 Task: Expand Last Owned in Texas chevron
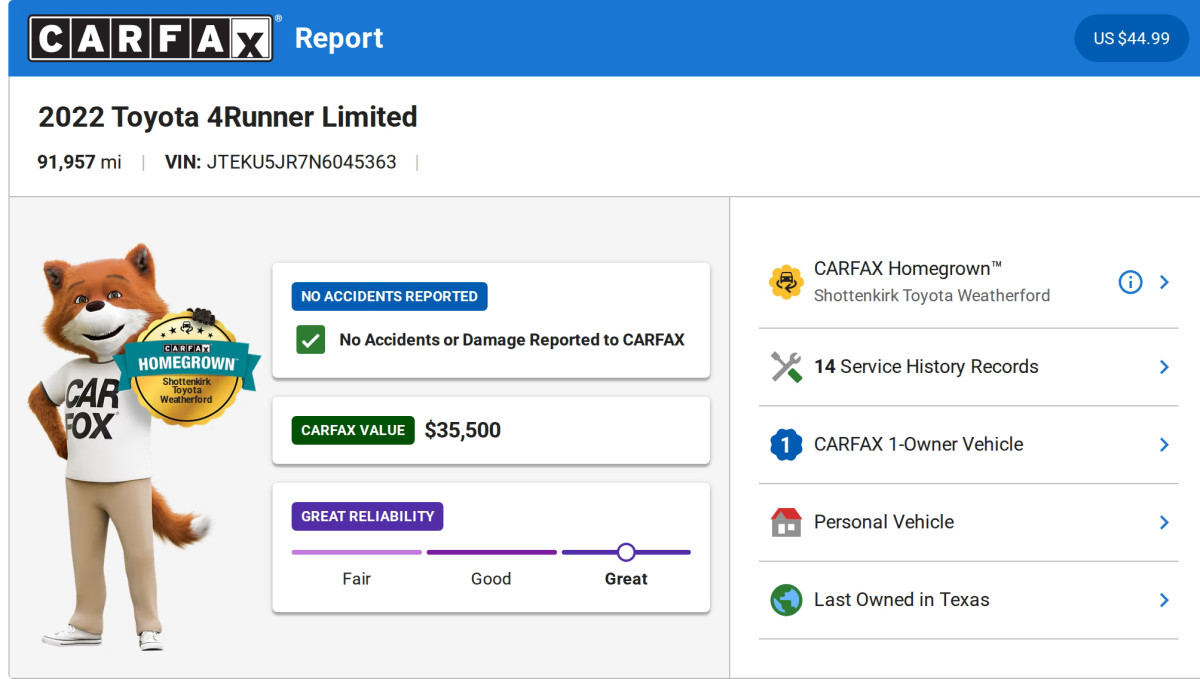coord(1164,600)
